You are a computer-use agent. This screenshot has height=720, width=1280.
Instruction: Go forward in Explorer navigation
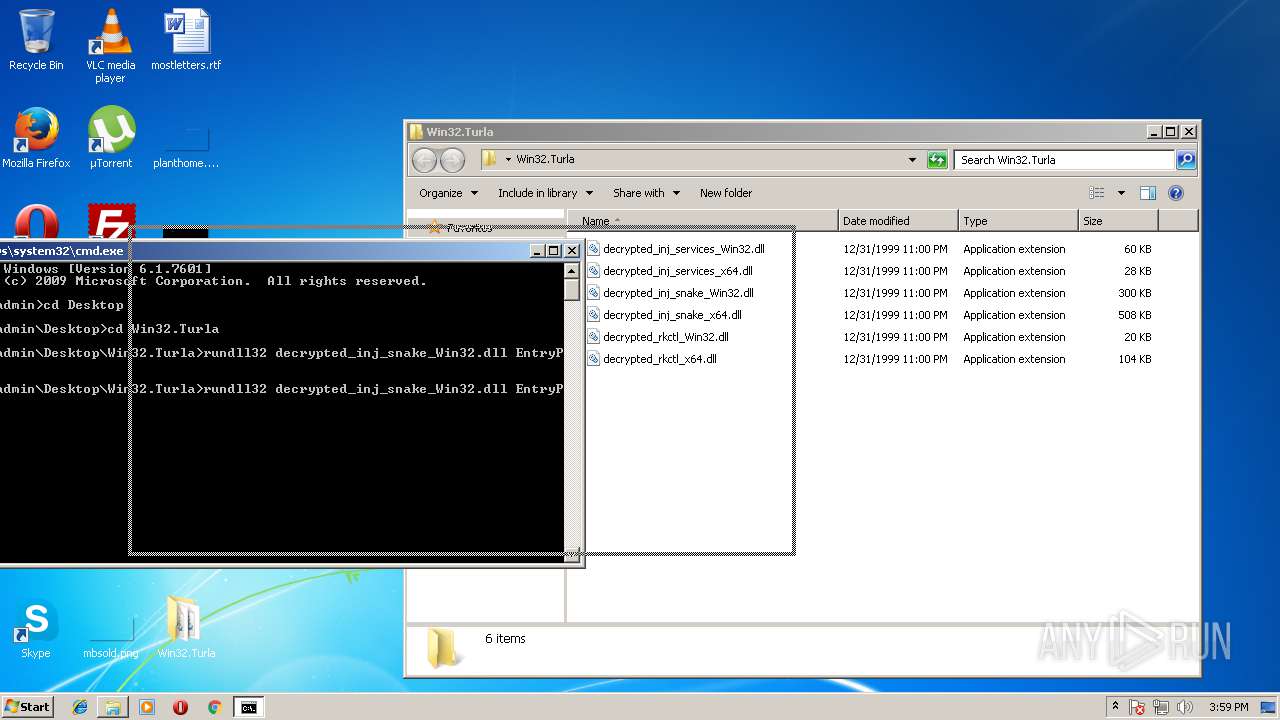pos(452,160)
